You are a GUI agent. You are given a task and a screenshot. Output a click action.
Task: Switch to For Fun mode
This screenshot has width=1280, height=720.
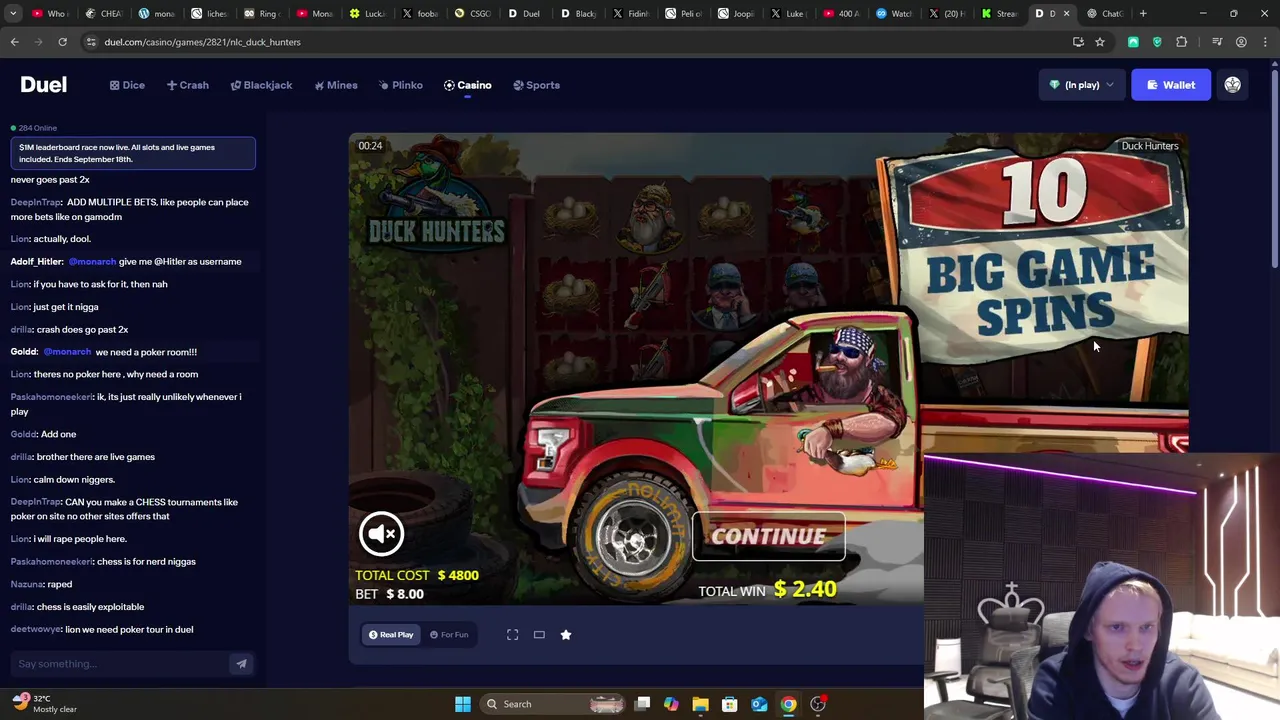click(449, 634)
